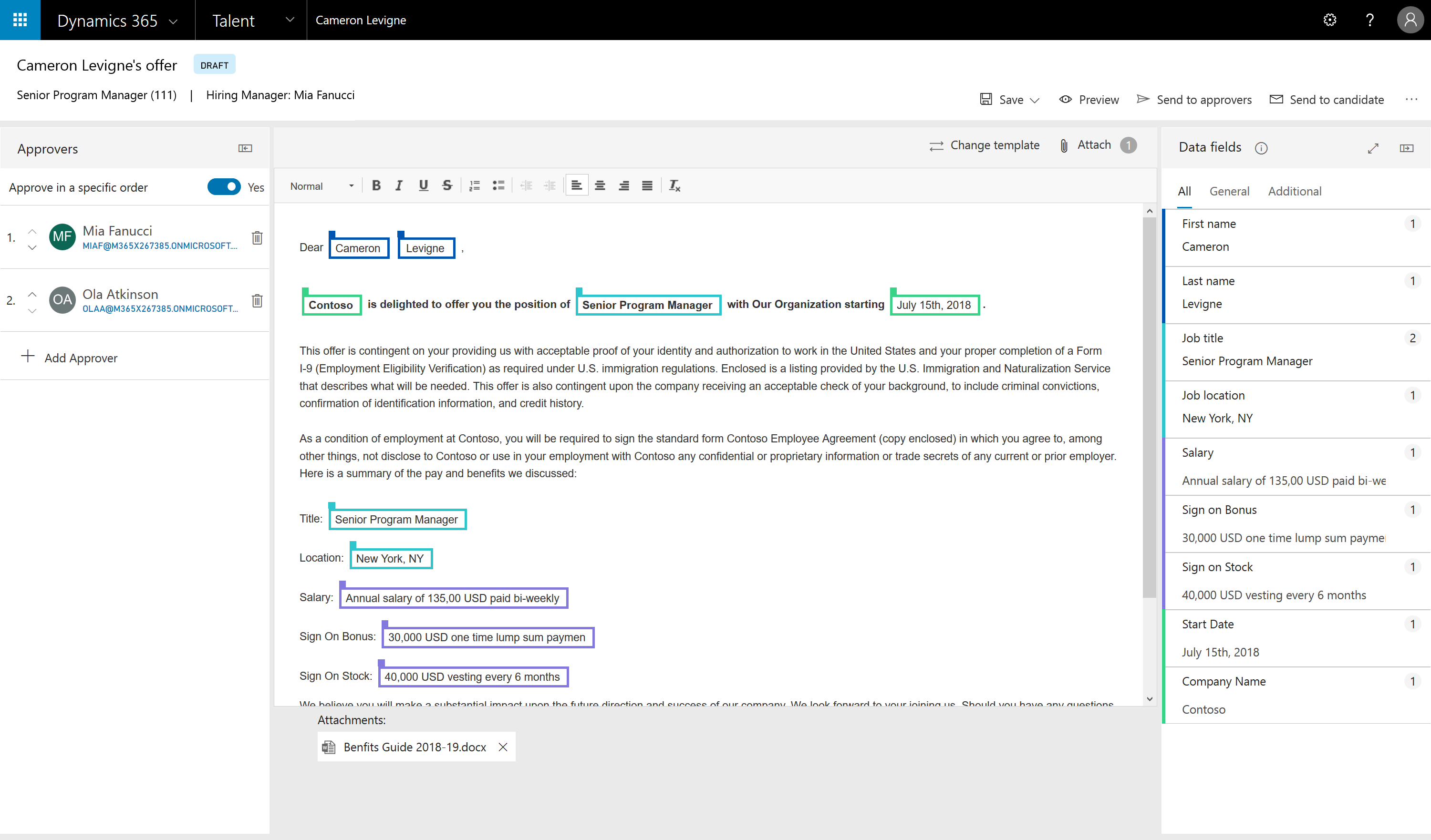
Task: Select the General data fields tab
Action: pos(1229,191)
